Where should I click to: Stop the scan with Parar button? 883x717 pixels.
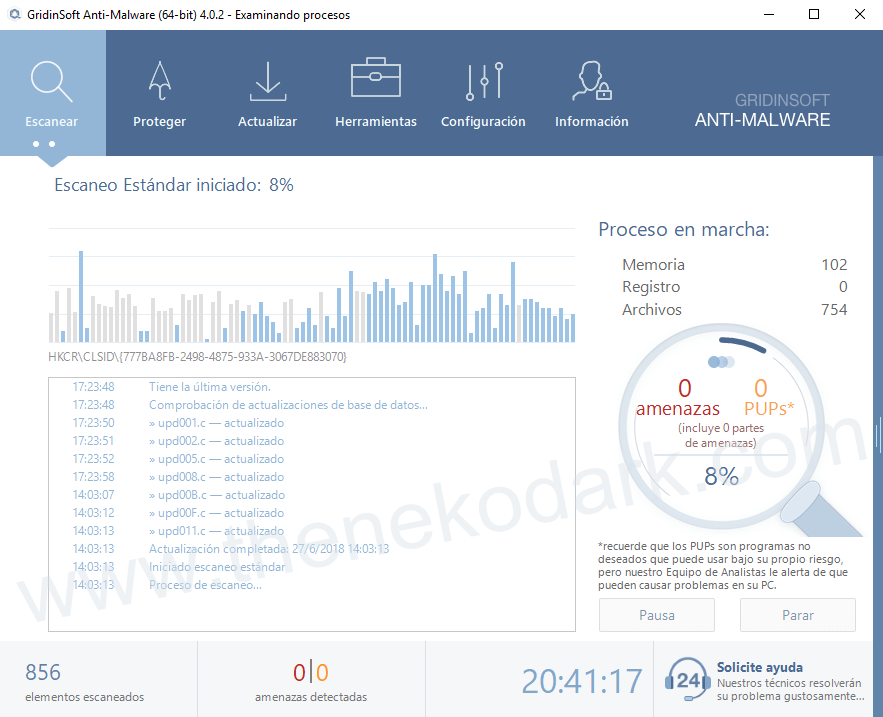click(797, 615)
